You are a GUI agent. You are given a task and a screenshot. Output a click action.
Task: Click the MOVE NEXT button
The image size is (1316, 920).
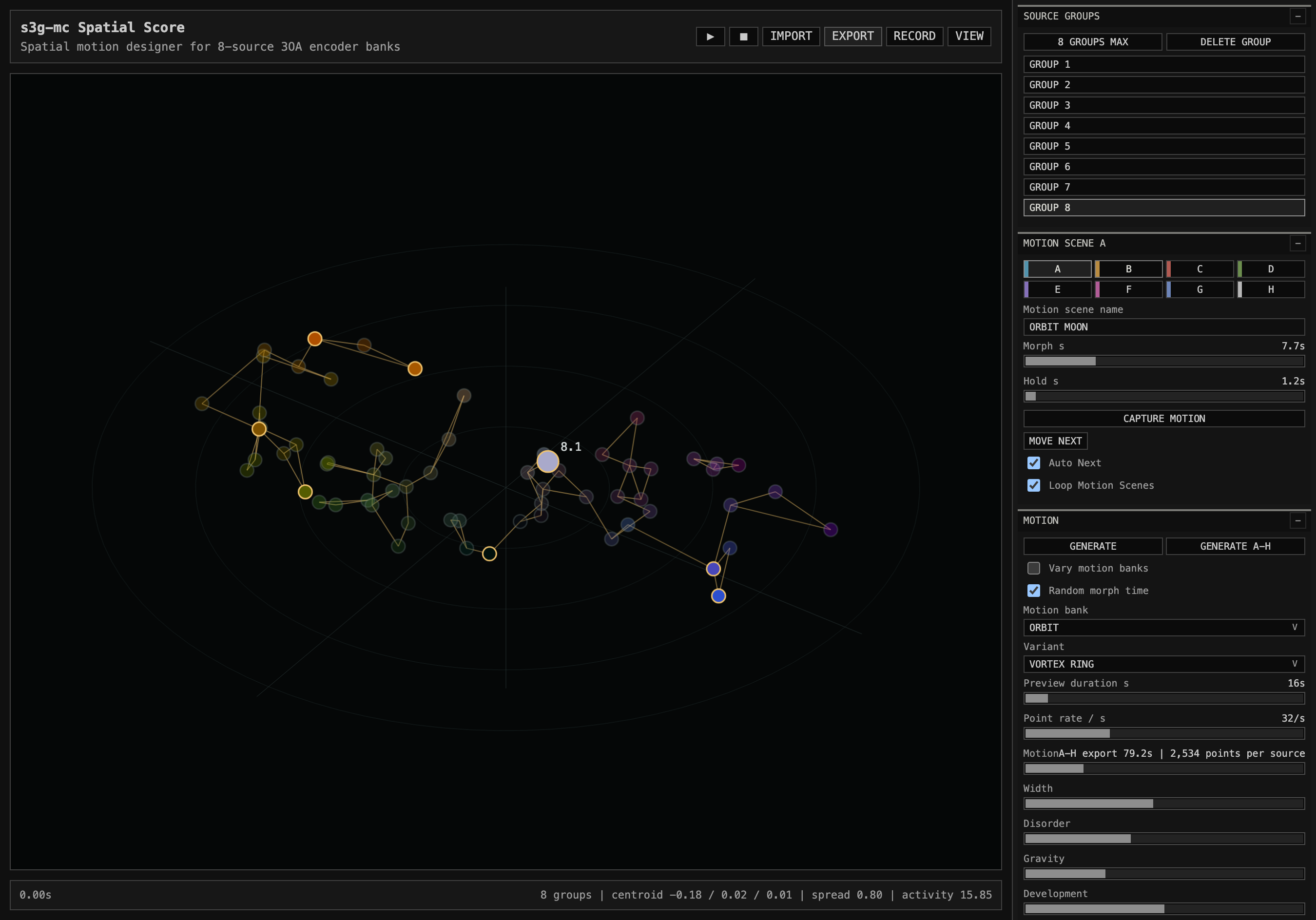click(x=1055, y=441)
